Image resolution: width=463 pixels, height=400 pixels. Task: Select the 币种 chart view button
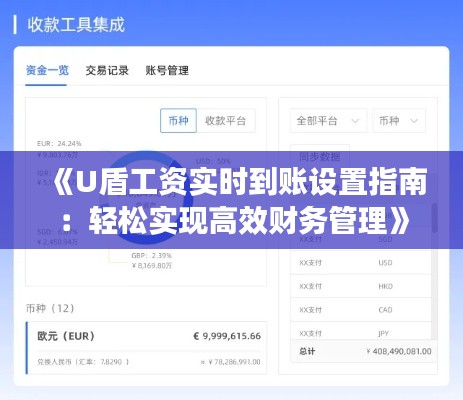click(178, 121)
